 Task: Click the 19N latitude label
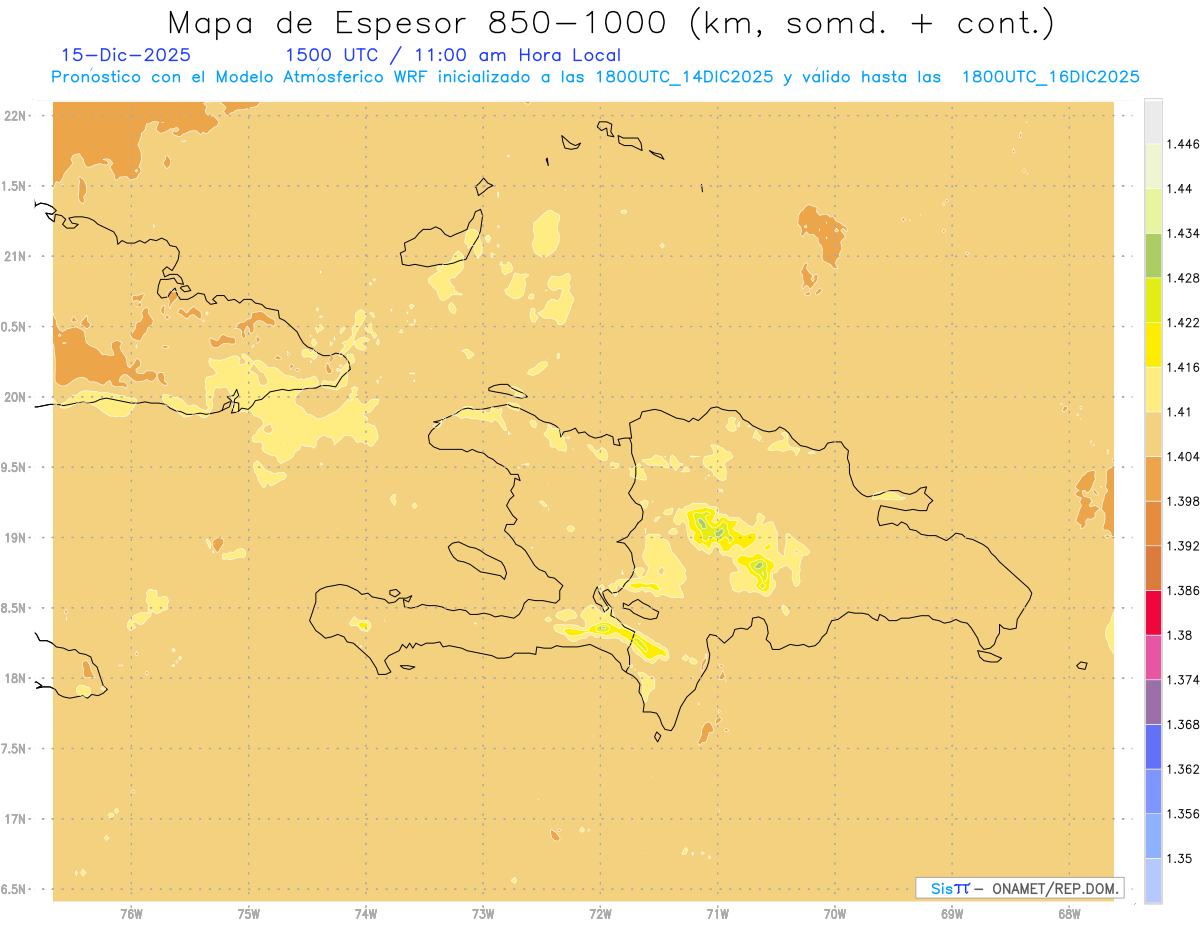15,538
